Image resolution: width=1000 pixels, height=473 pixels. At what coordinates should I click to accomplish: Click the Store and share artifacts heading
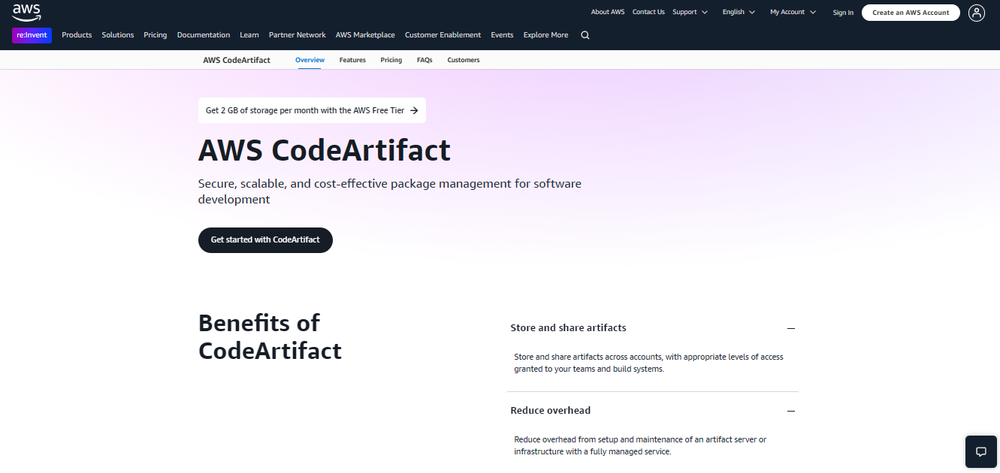[x=568, y=328]
